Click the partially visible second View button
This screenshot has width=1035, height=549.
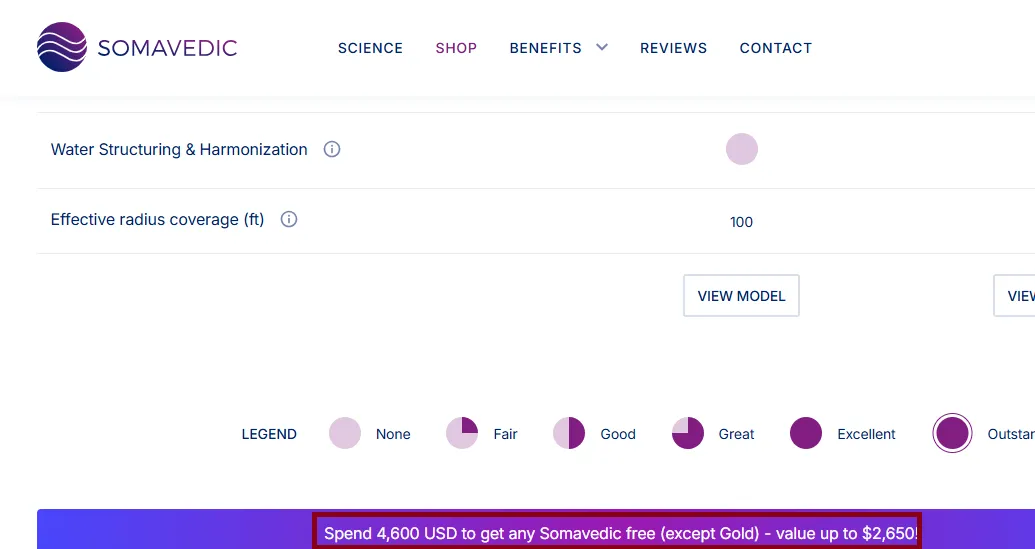tap(1015, 296)
